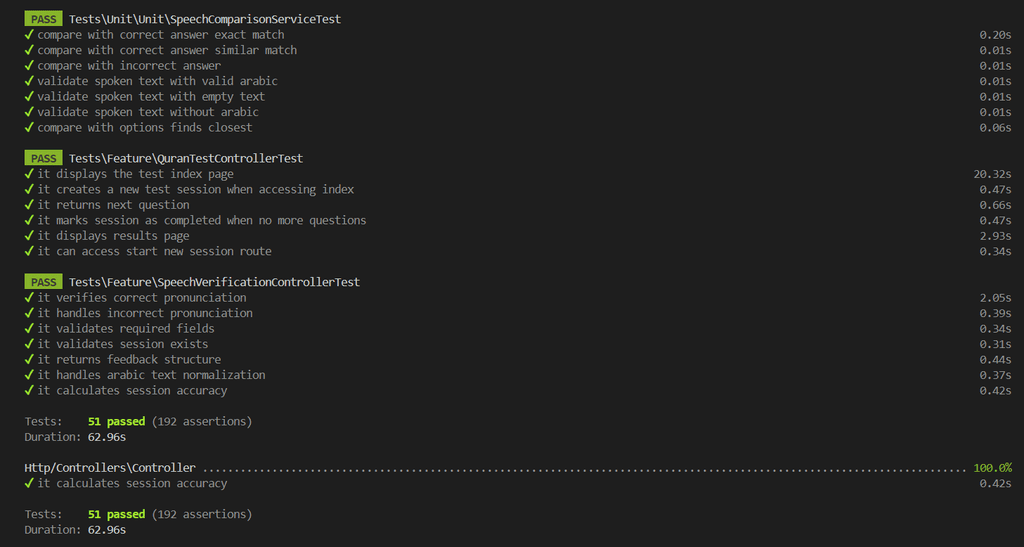Click PASS badge beside SpeechComparisonServiceTest
Screen dimensions: 1024x547
[43, 19]
